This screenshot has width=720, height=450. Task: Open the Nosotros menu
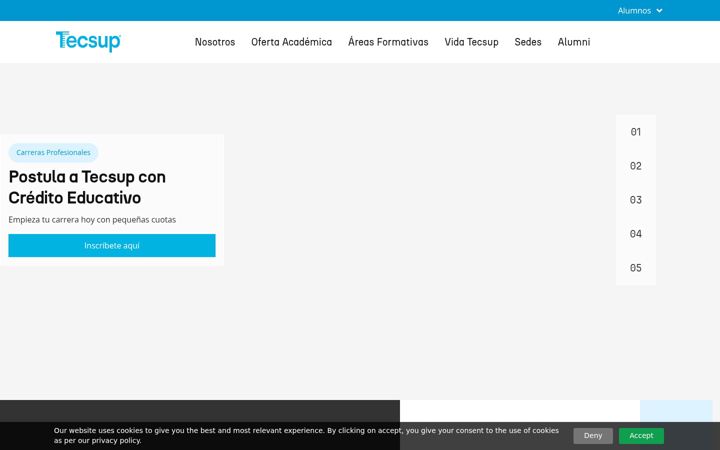click(x=215, y=42)
